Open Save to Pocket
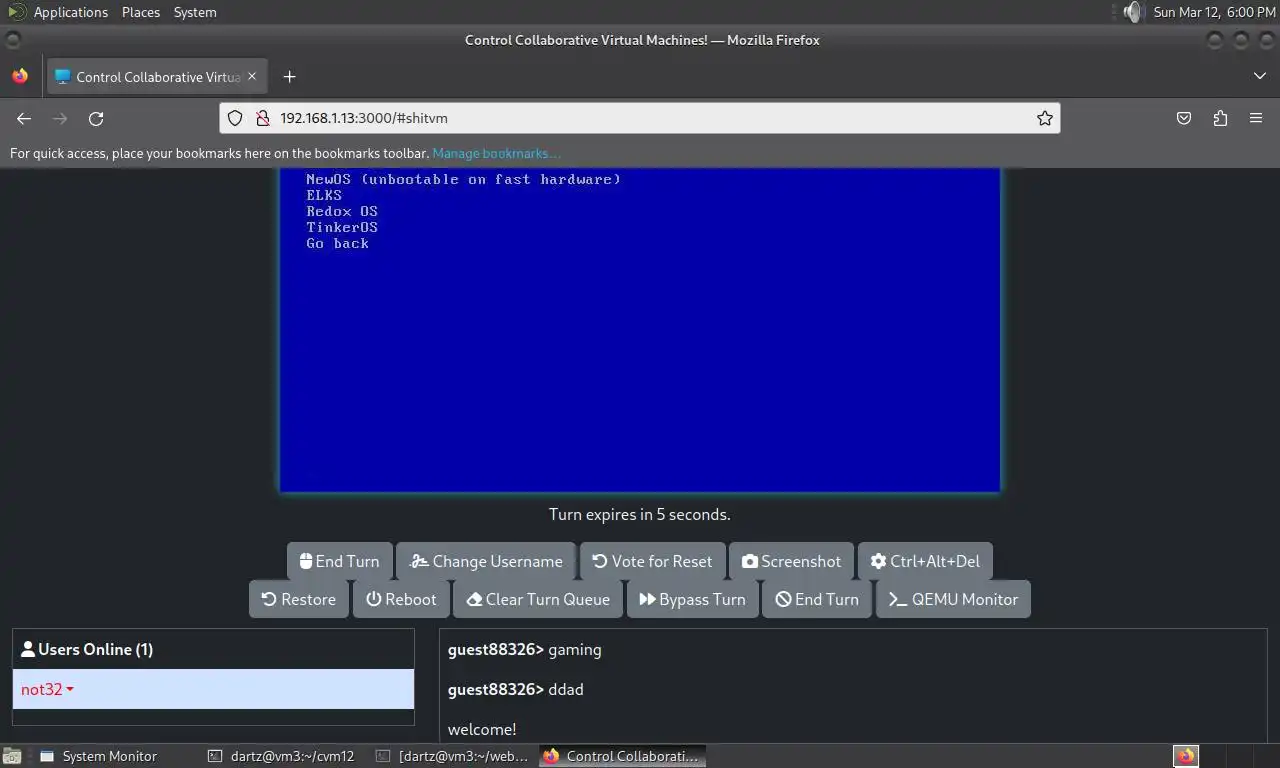The width and height of the screenshot is (1280, 768). (x=1184, y=118)
